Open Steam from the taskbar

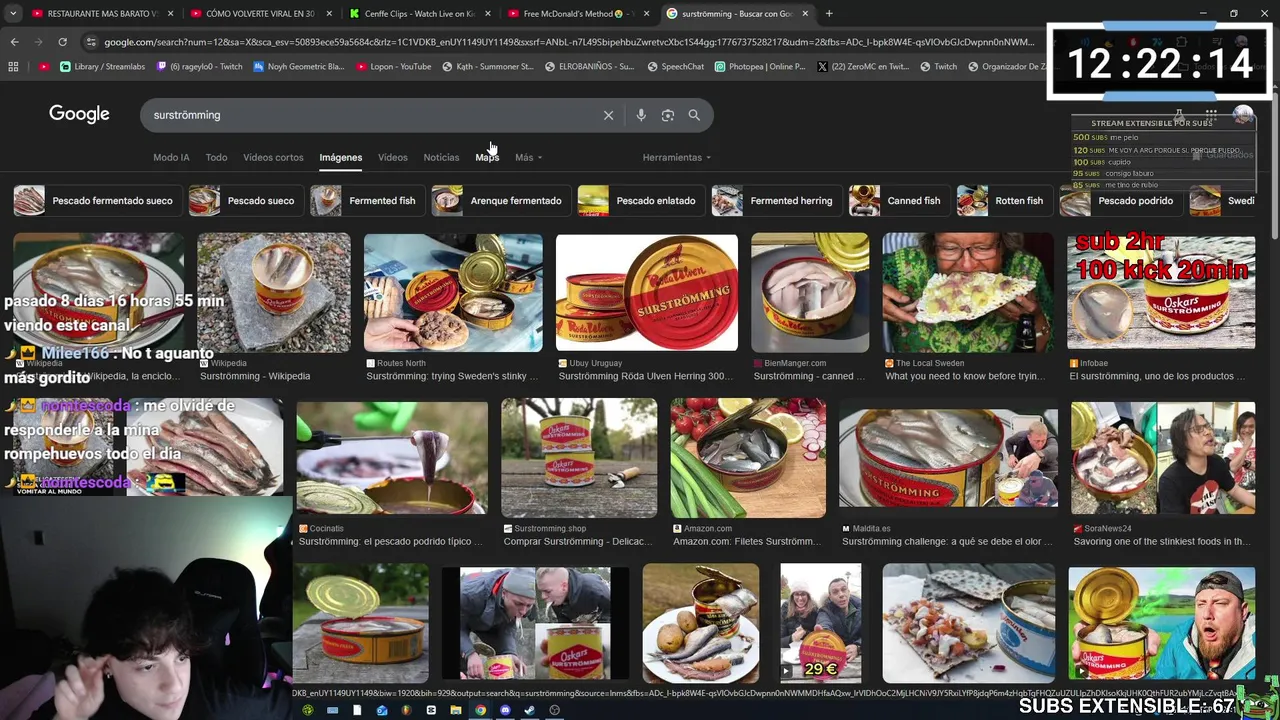[529, 710]
